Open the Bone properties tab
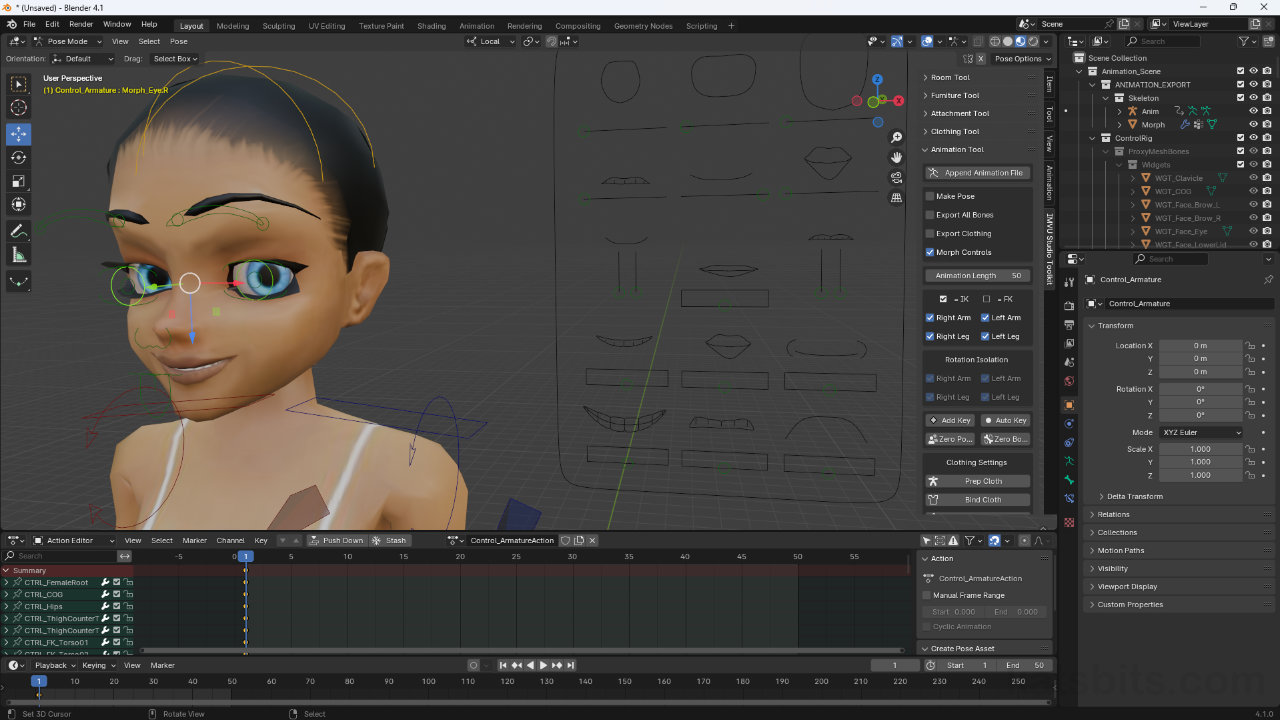This screenshot has width=1280, height=720. click(x=1069, y=480)
